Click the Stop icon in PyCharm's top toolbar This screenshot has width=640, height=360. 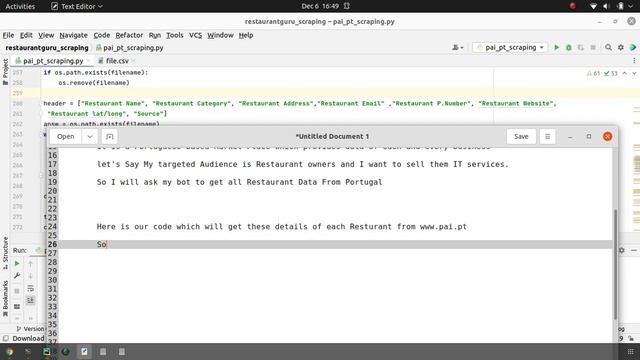[x=593, y=48]
